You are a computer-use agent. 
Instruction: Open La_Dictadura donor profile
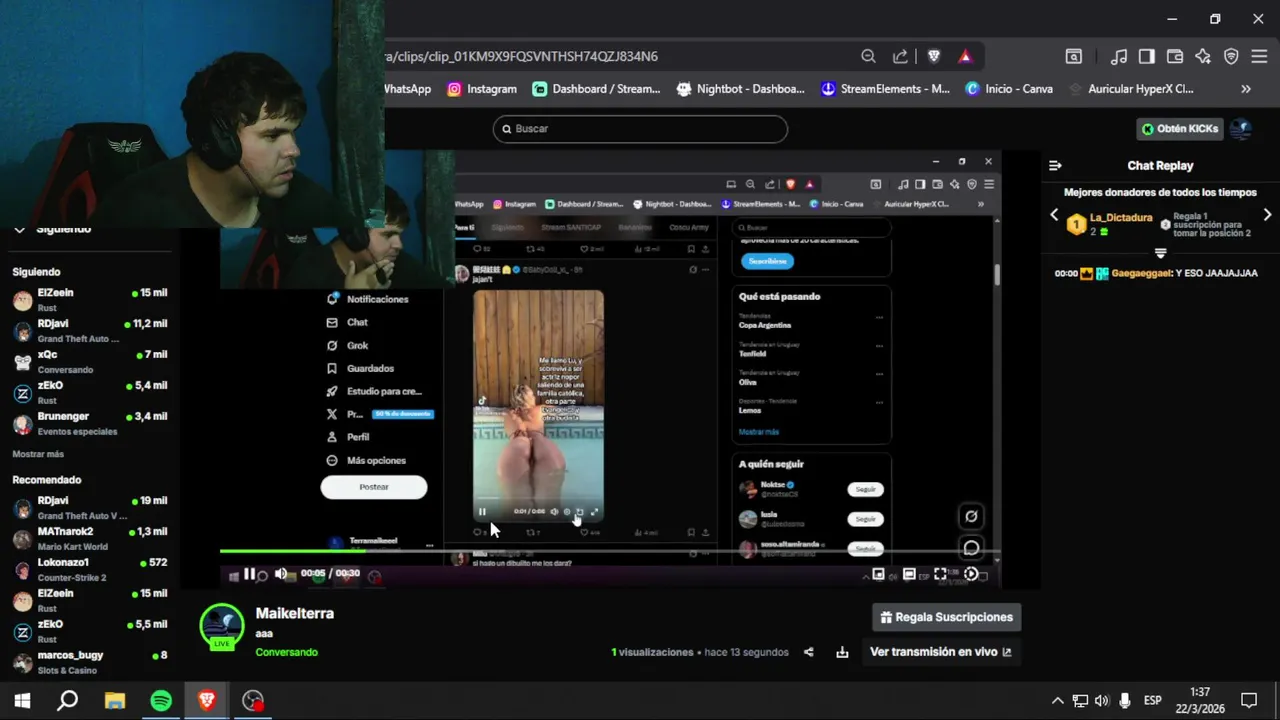[x=1121, y=217]
